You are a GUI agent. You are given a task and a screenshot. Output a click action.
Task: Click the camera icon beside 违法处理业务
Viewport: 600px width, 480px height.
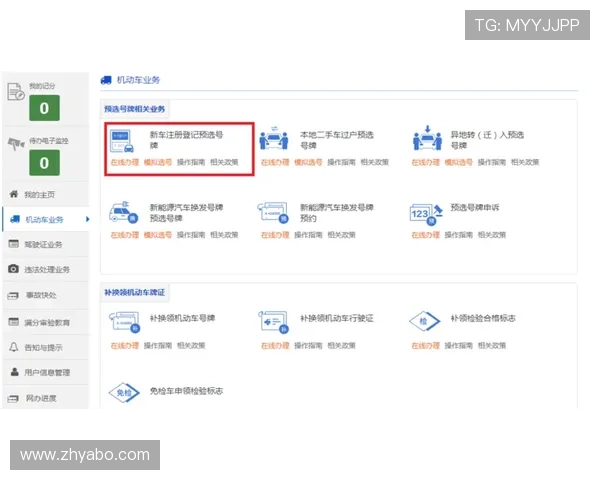pyautogui.click(x=13, y=269)
